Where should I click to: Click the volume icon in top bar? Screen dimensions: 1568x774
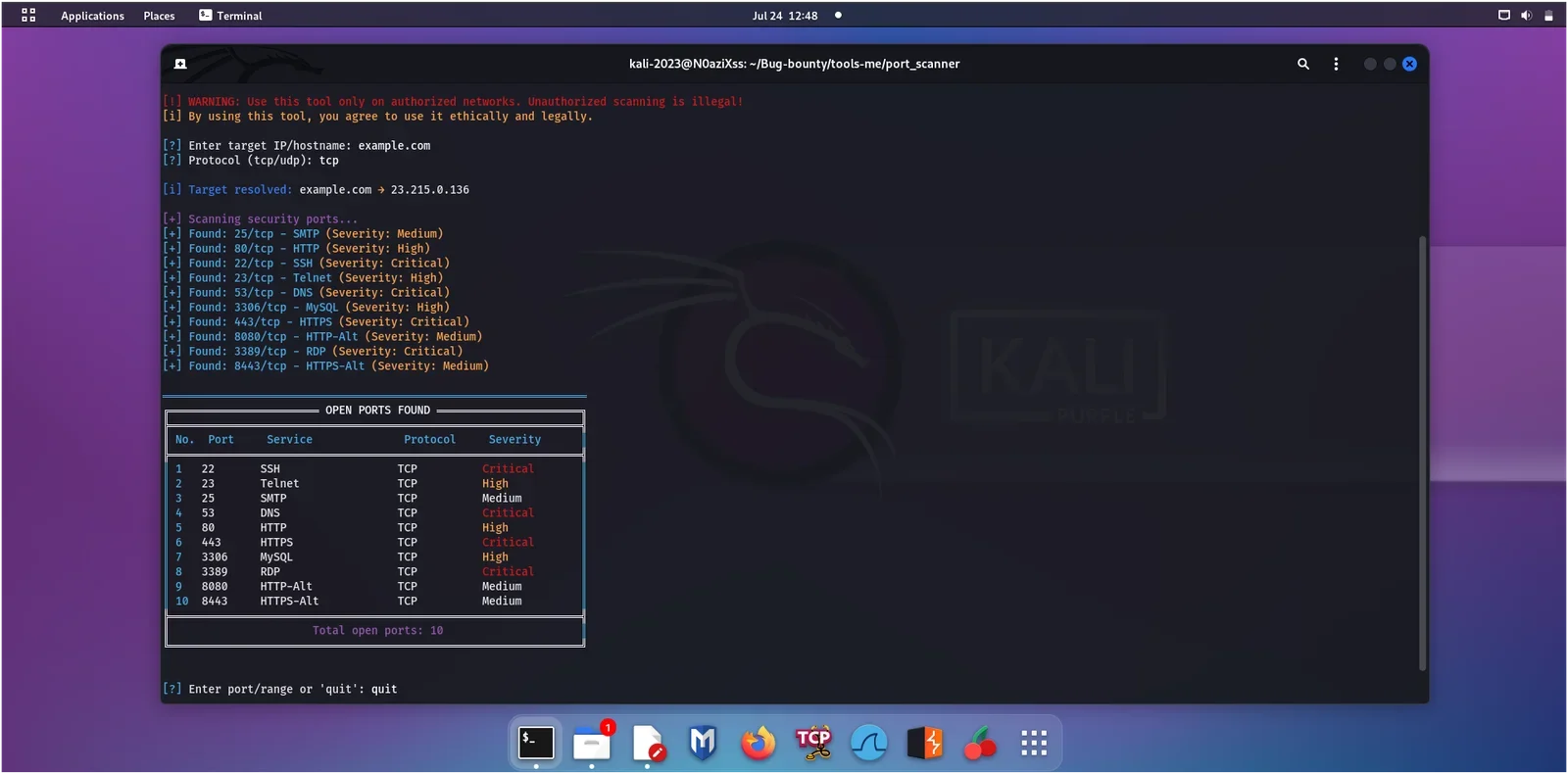1526,15
